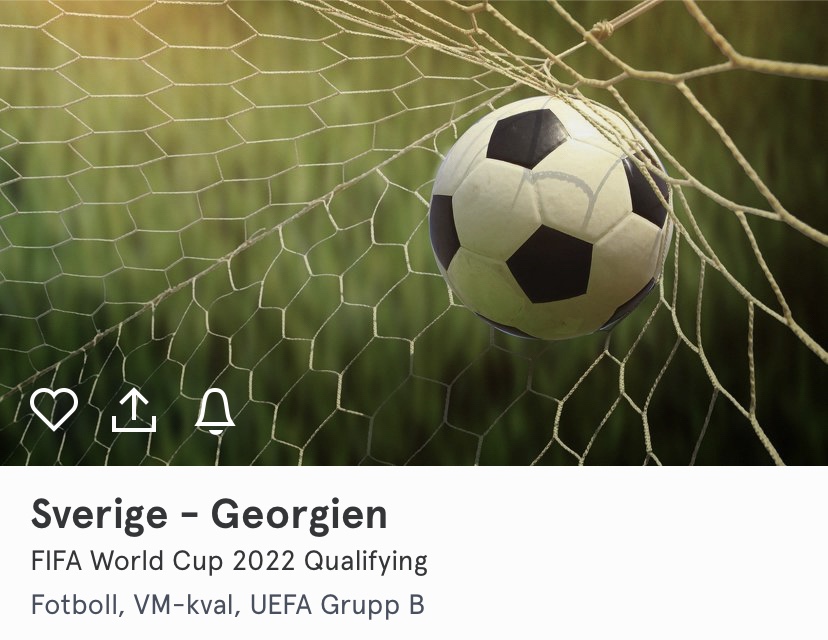The height and width of the screenshot is (640, 828).
Task: Open the Sverige – Georgien title
Action: [209, 515]
